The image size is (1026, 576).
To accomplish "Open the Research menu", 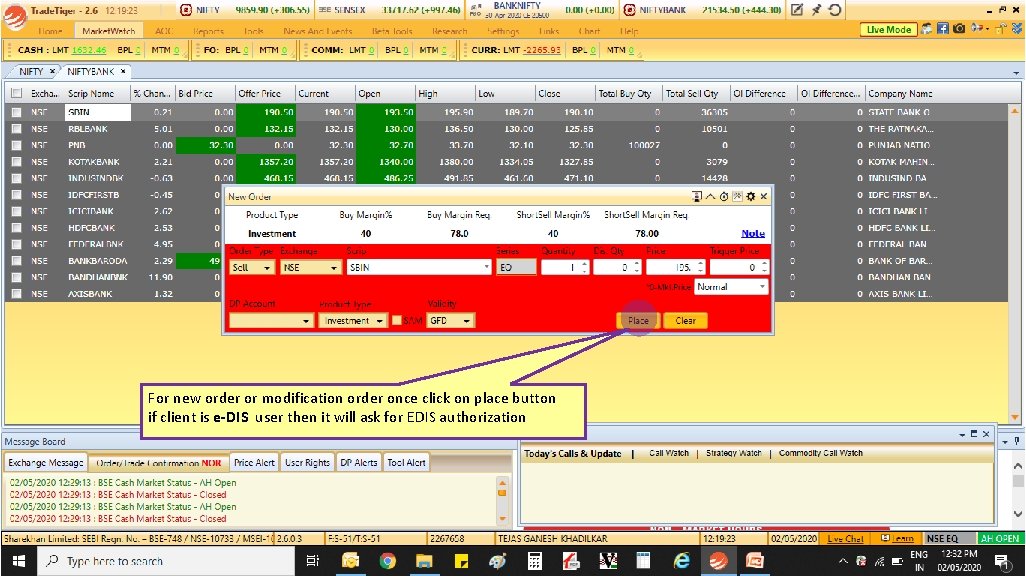I will pos(450,31).
